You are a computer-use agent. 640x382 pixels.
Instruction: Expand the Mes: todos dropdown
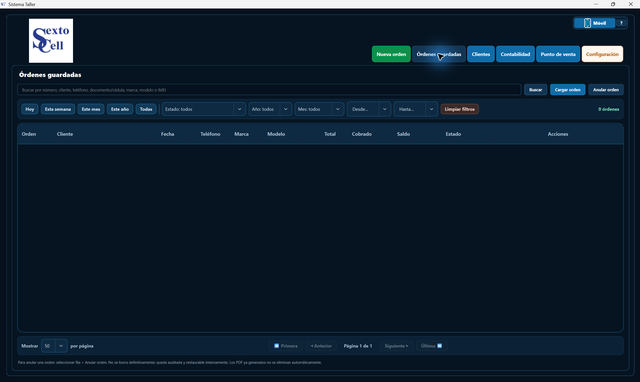319,109
